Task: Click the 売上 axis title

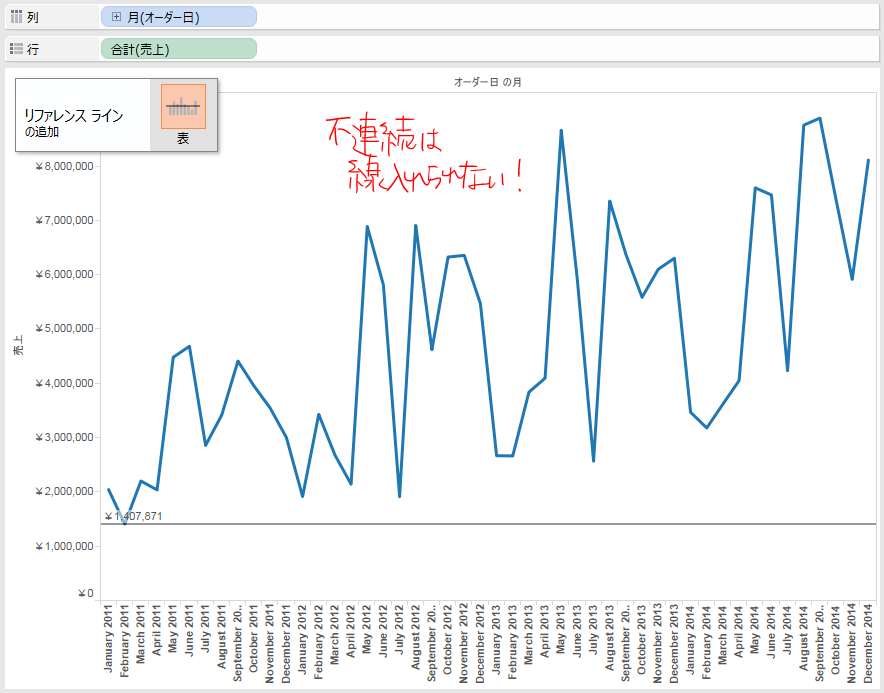Action: tap(19, 345)
